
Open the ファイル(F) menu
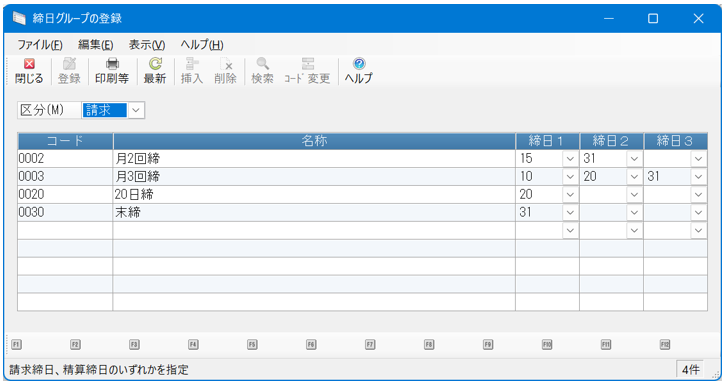(40, 45)
